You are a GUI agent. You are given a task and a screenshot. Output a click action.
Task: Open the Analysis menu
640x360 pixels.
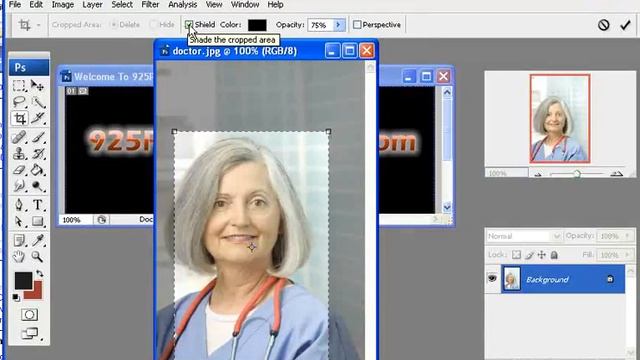[182, 5]
